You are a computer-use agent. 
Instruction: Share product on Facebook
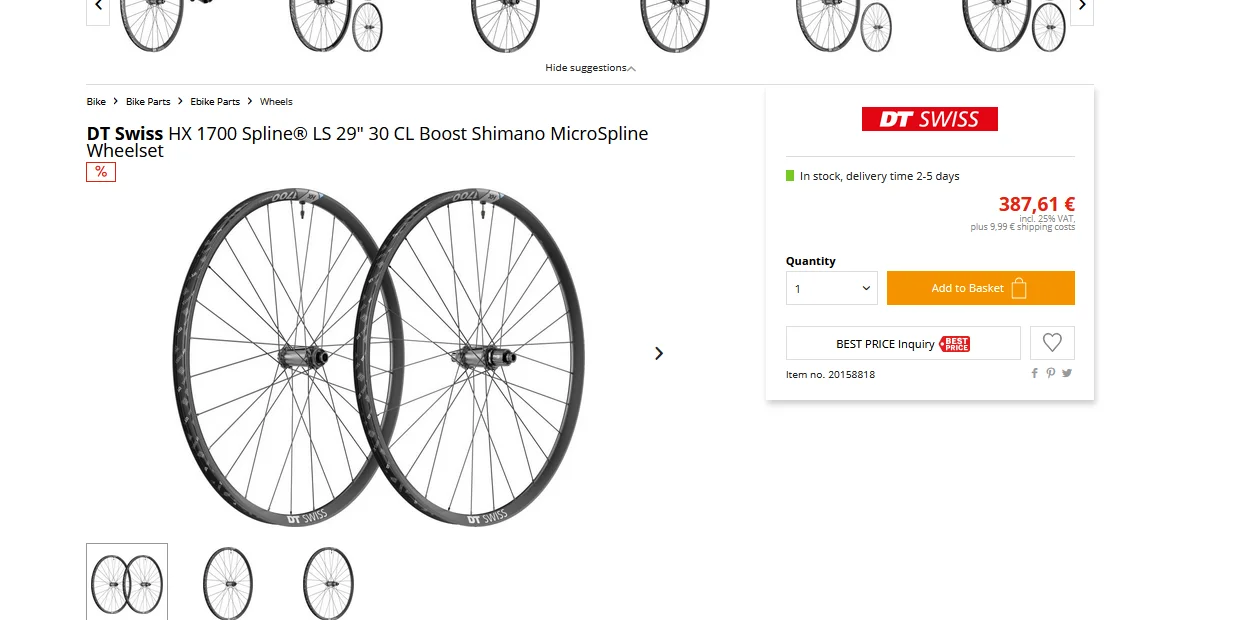[1035, 373]
